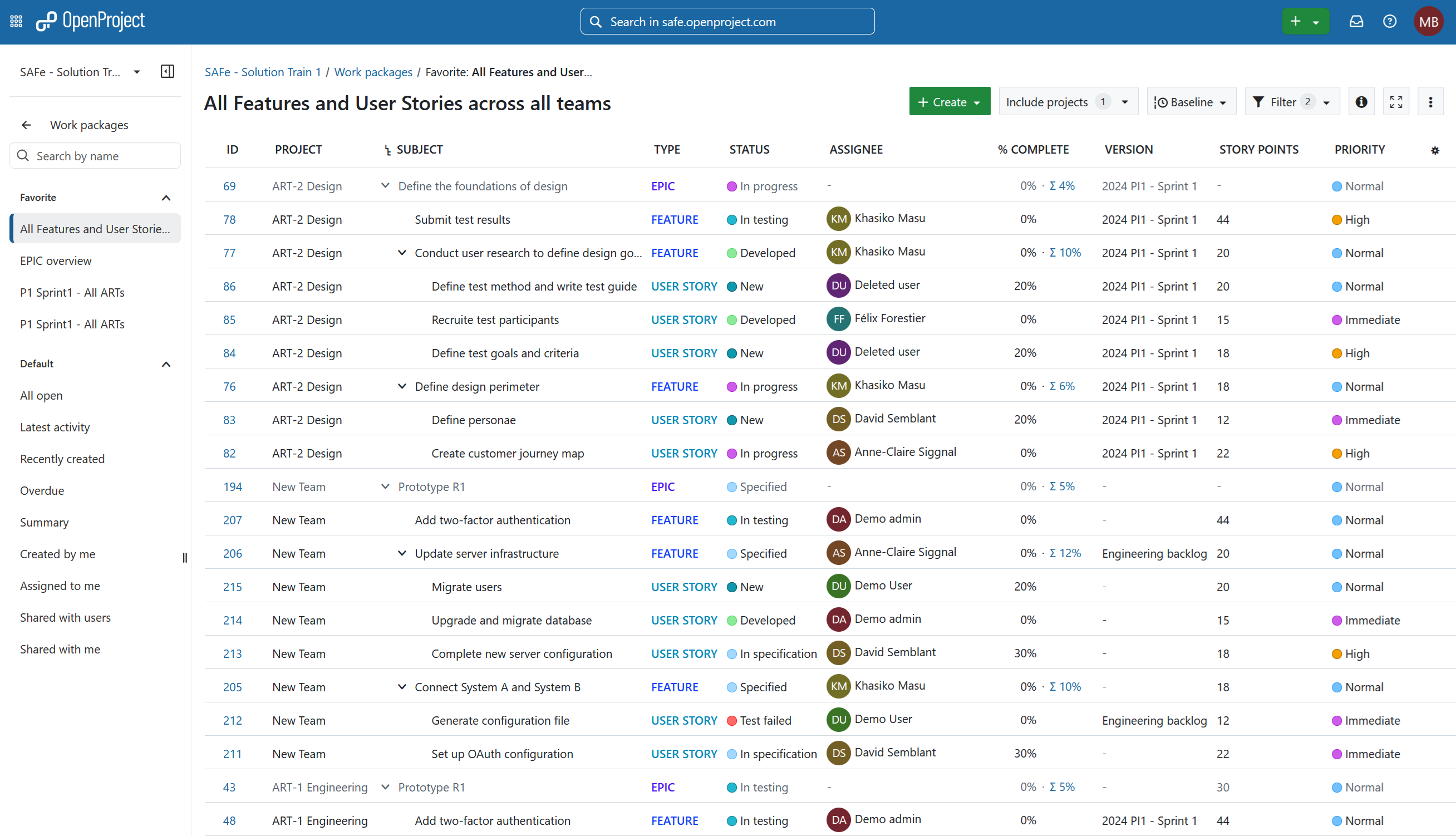
Task: Open work package ID 48
Action: coord(229,820)
